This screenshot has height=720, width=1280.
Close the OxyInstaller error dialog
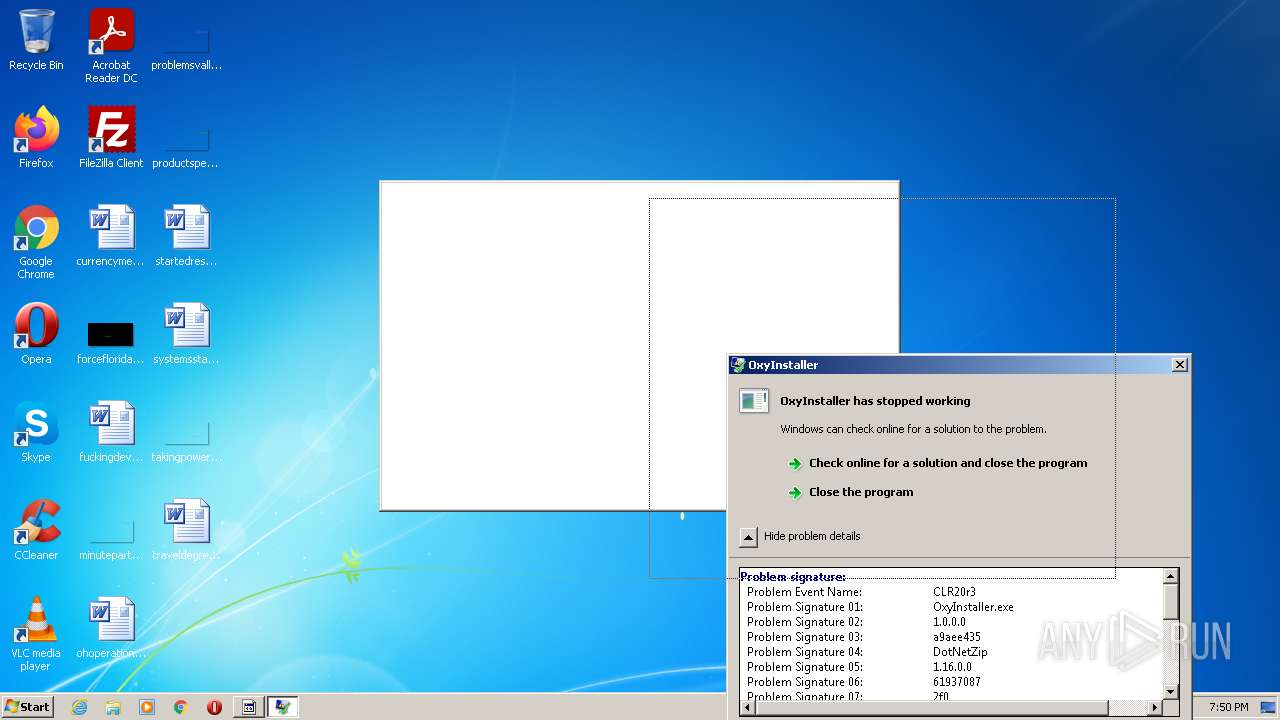1180,365
